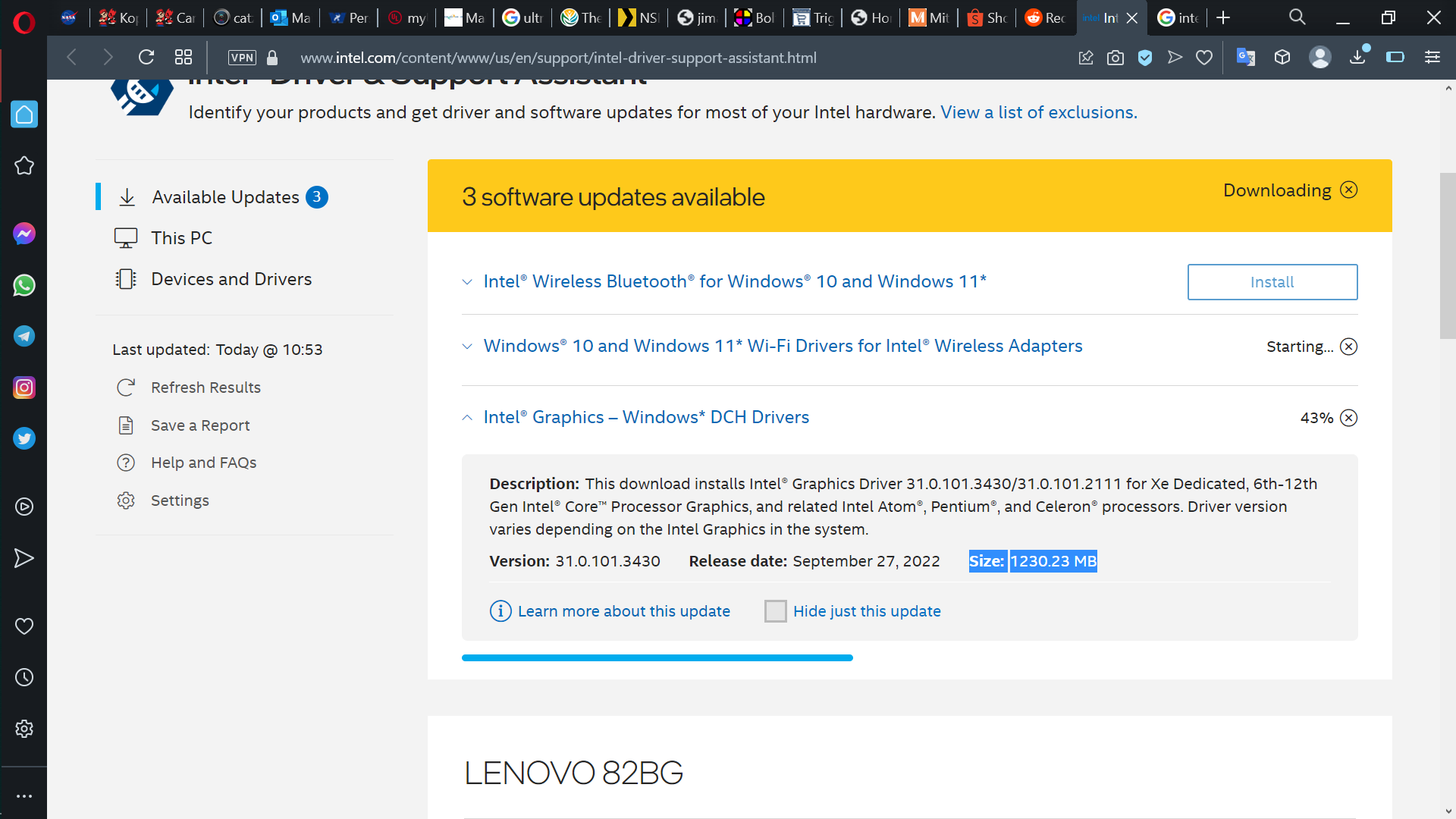Open Learn more about this update
This screenshot has width=1456, height=819.
[623, 611]
